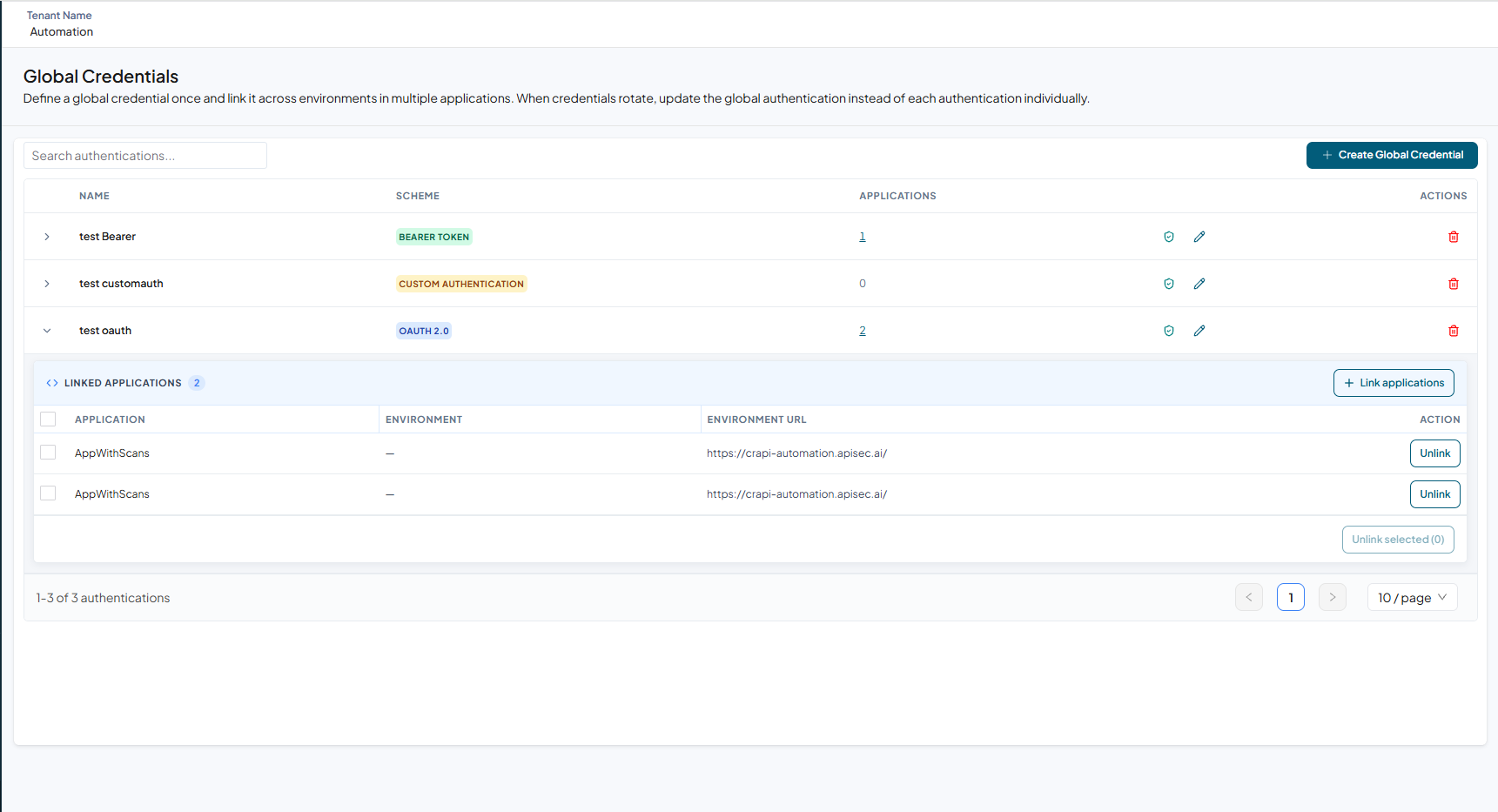Click the APPLICATIONS column header

pyautogui.click(x=897, y=196)
